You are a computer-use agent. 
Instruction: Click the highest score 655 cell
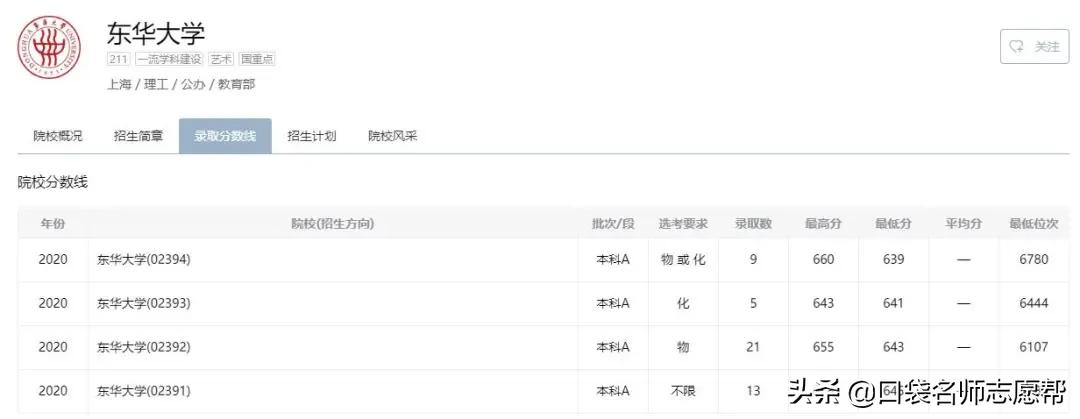point(823,347)
